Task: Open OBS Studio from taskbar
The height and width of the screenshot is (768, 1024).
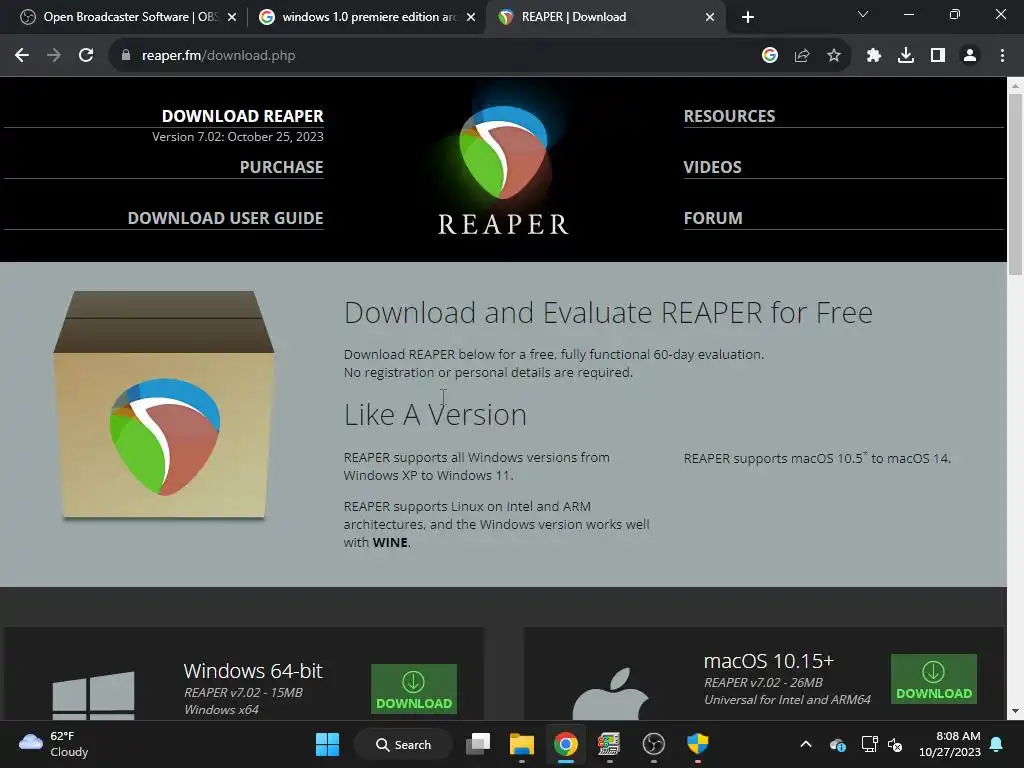Action: 653,744
